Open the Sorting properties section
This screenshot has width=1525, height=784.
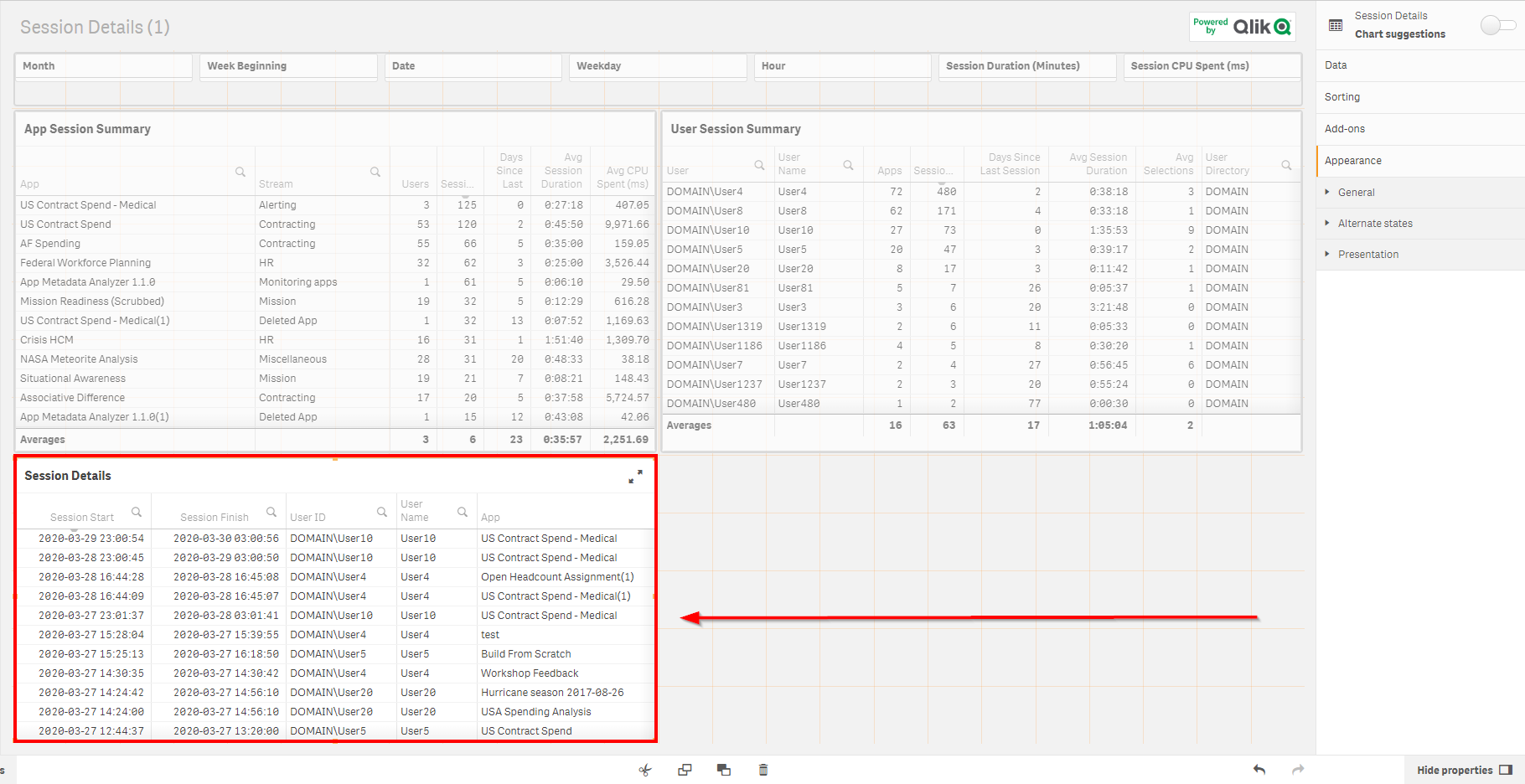coord(1341,97)
